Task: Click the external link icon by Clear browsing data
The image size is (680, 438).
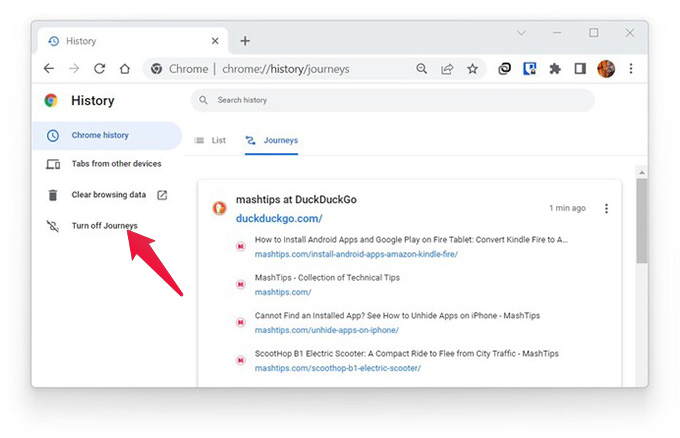Action: coord(162,195)
